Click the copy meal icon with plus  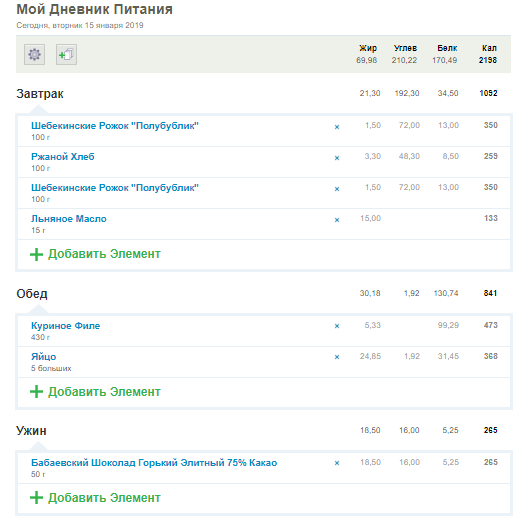66,54
